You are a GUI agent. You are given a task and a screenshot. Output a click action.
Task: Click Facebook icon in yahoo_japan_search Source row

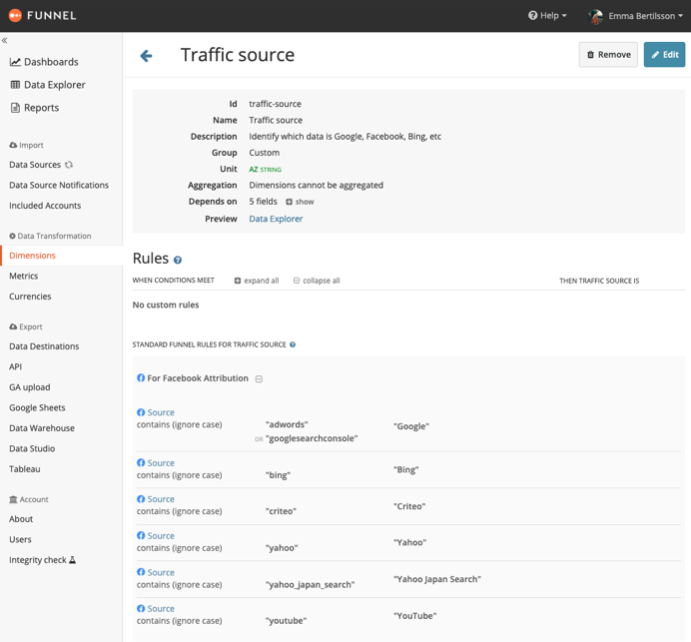point(141,572)
